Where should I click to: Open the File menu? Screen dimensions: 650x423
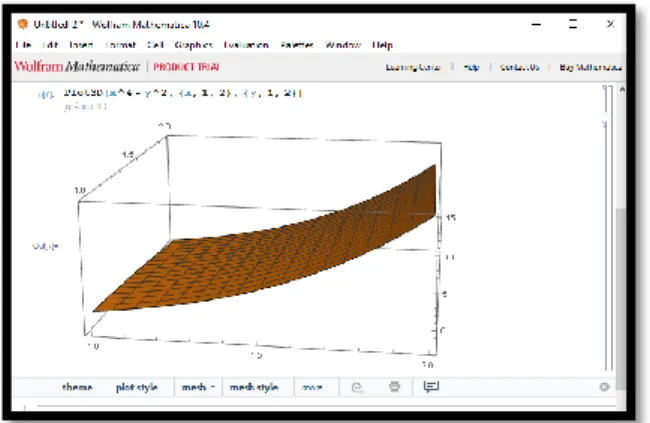[x=23, y=45]
